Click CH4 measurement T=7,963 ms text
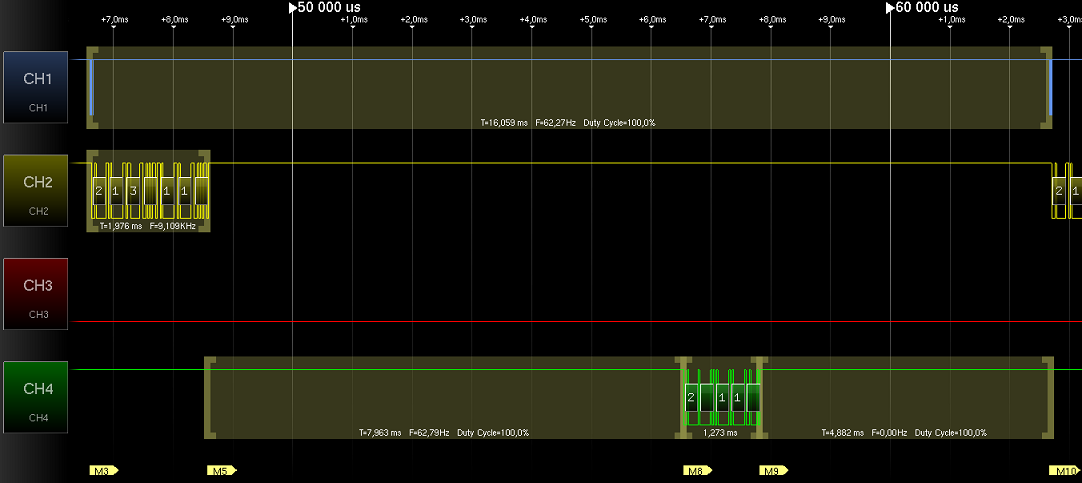This screenshot has height=483, width=1082. 380,433
